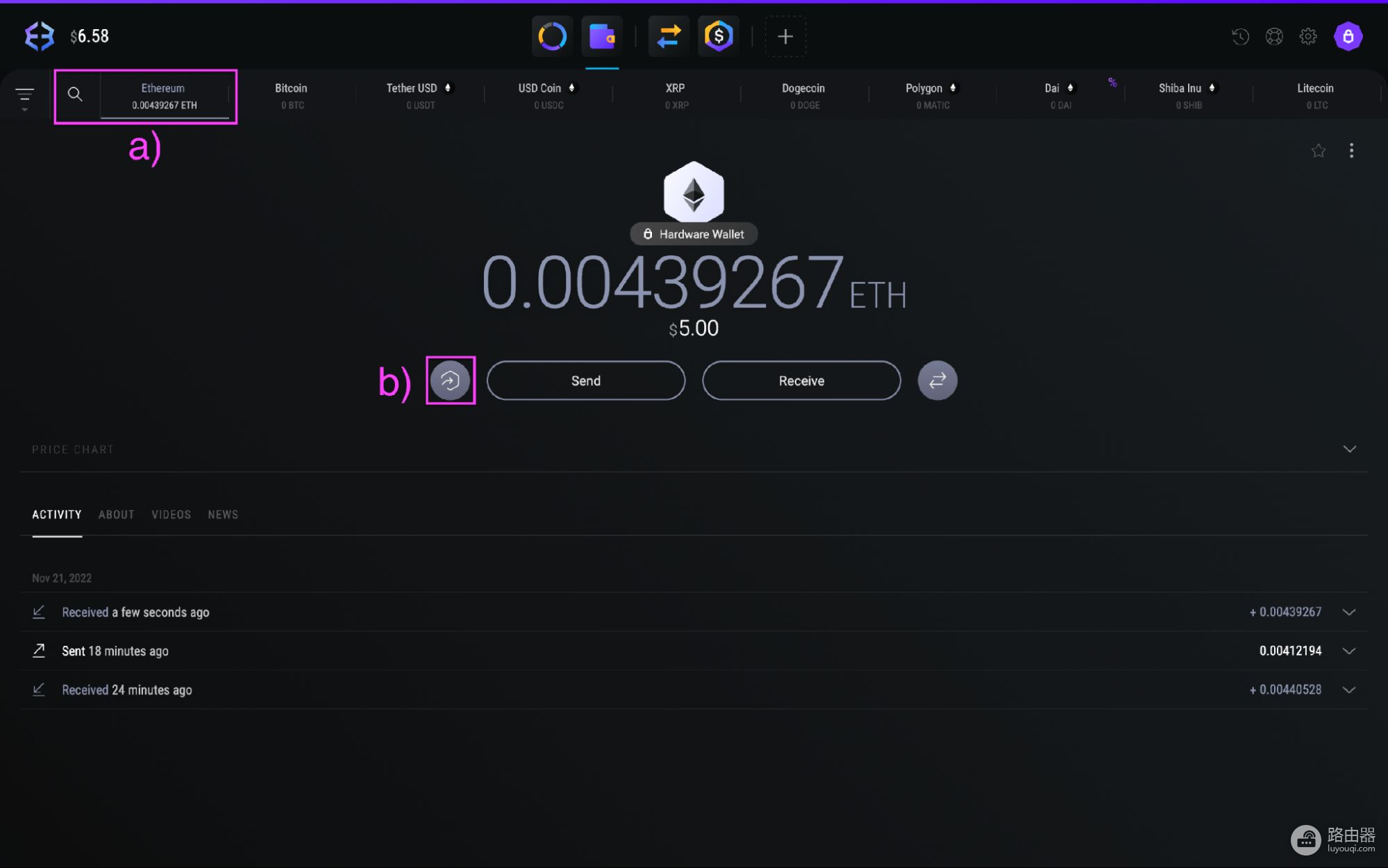Click the Ethereum diamond logo
Viewport: 1388px width, 868px height.
[x=694, y=192]
